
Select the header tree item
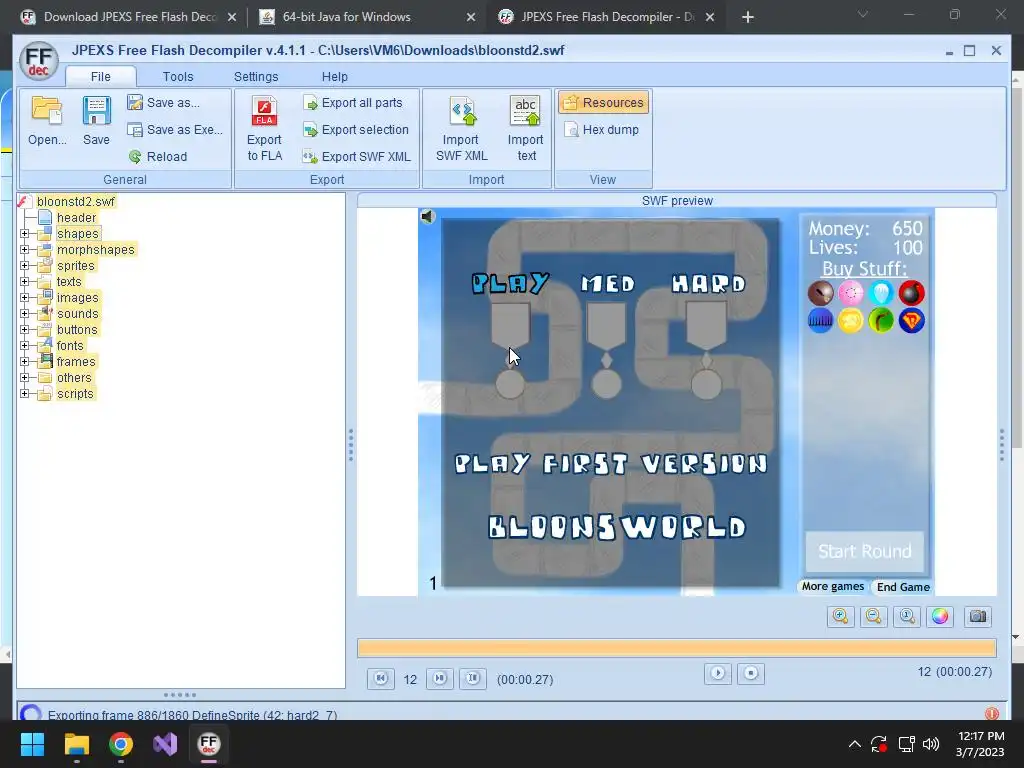pos(76,217)
